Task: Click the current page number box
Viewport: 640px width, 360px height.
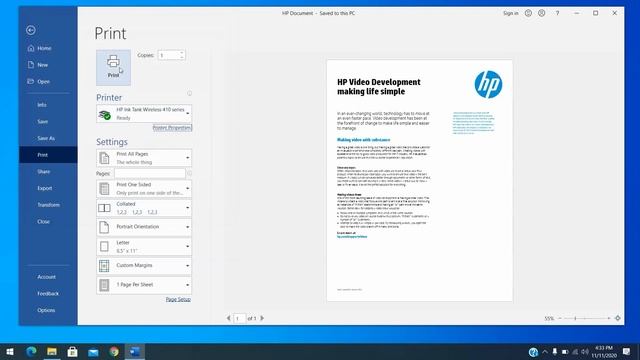Action: pos(240,318)
